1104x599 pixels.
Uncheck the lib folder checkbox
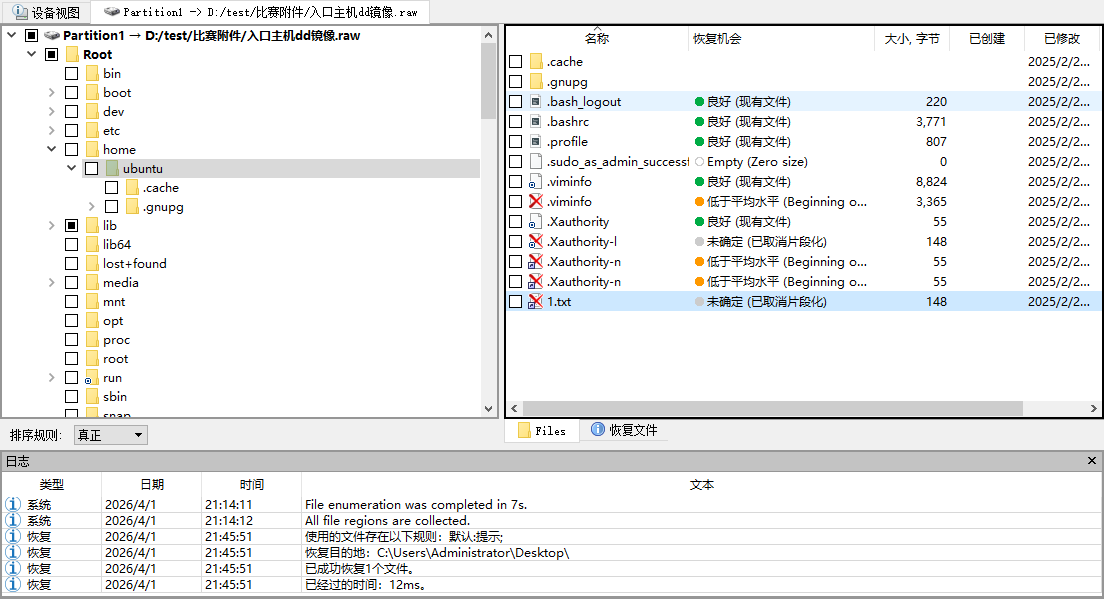(71, 225)
